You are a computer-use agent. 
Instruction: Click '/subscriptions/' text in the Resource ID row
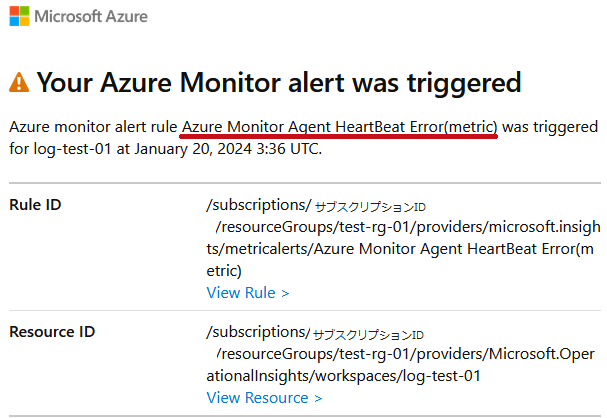pos(258,332)
